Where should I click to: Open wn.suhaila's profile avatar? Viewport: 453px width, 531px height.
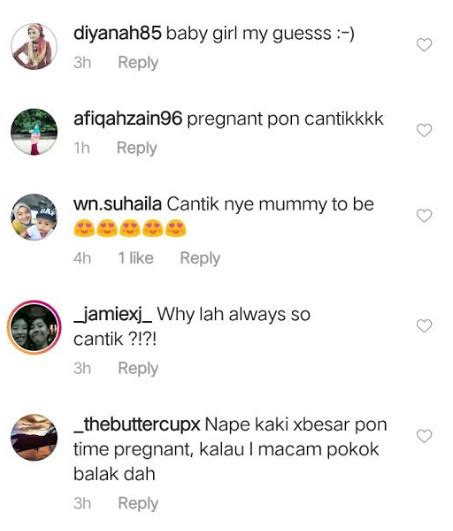[34, 217]
